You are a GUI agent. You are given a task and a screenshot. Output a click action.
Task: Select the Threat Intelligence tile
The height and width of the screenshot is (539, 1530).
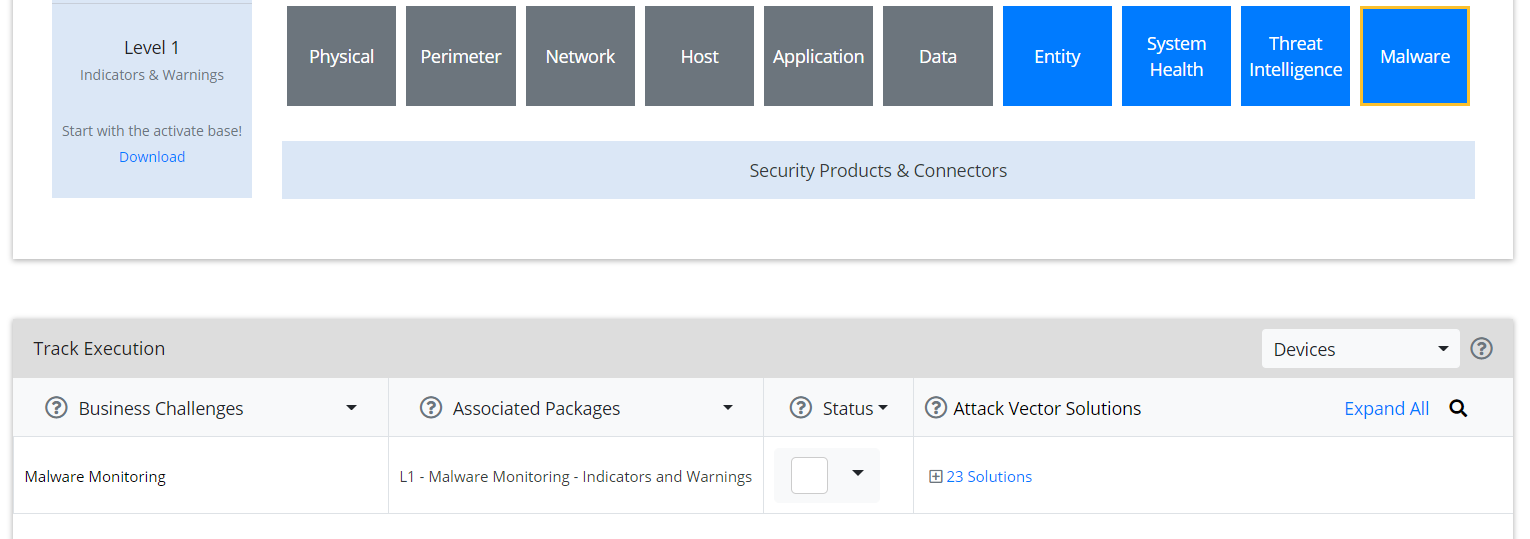tap(1295, 56)
